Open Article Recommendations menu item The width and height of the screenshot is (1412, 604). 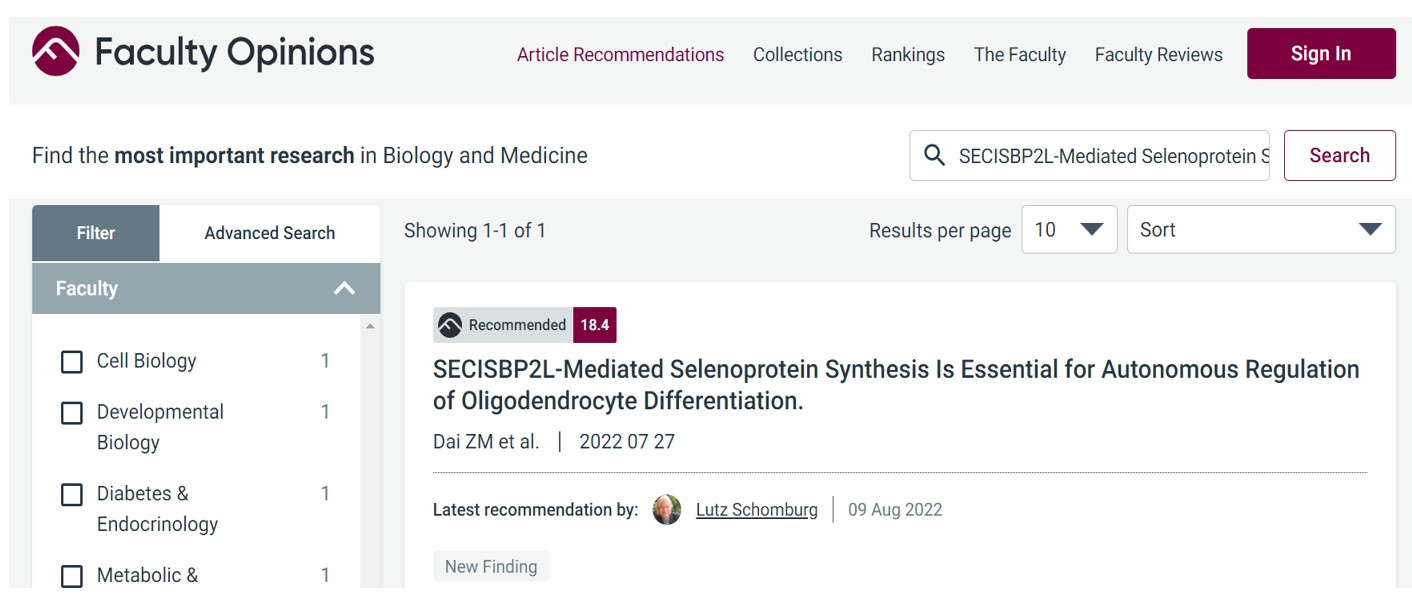point(620,55)
